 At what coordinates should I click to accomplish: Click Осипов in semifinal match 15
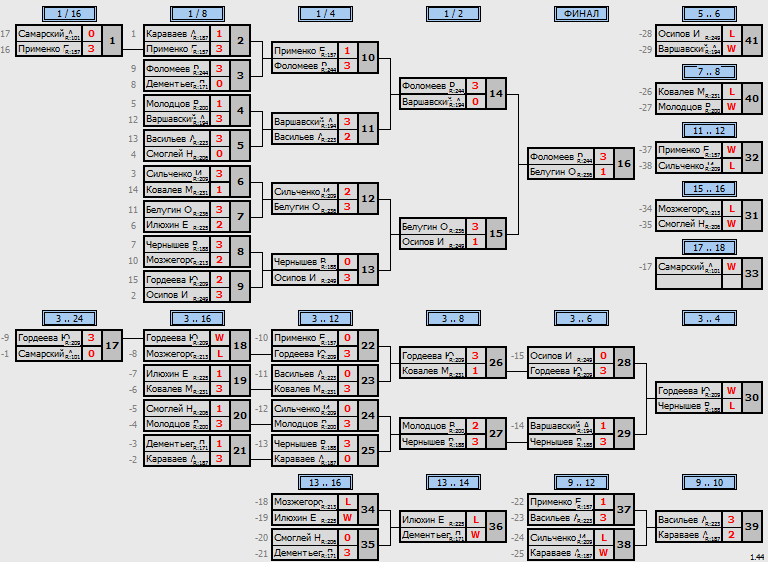432,242
